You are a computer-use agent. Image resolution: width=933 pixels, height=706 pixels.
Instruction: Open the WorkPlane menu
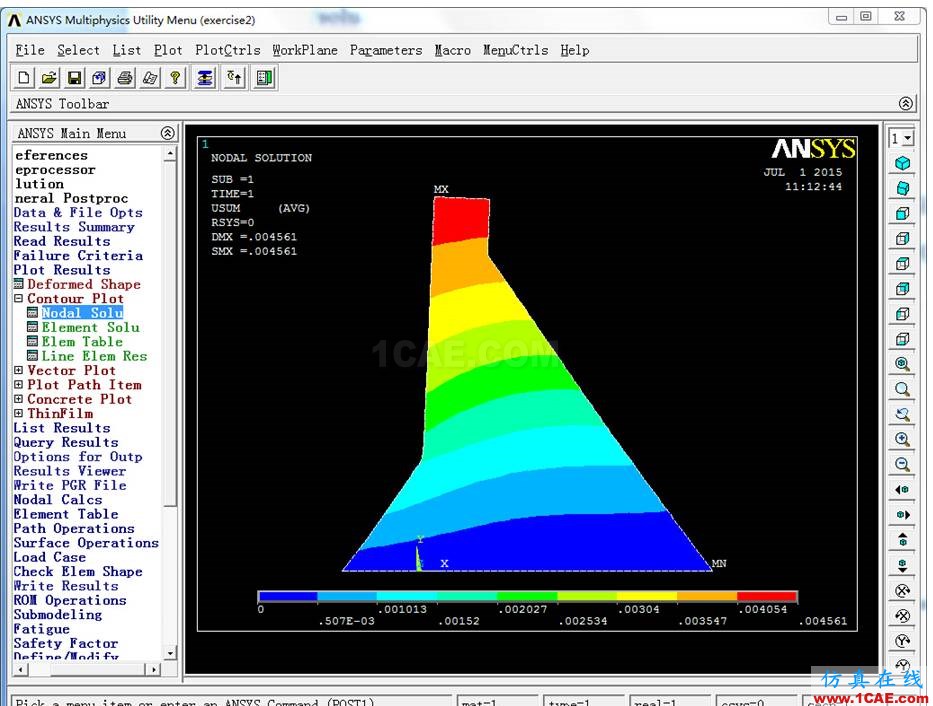(305, 51)
